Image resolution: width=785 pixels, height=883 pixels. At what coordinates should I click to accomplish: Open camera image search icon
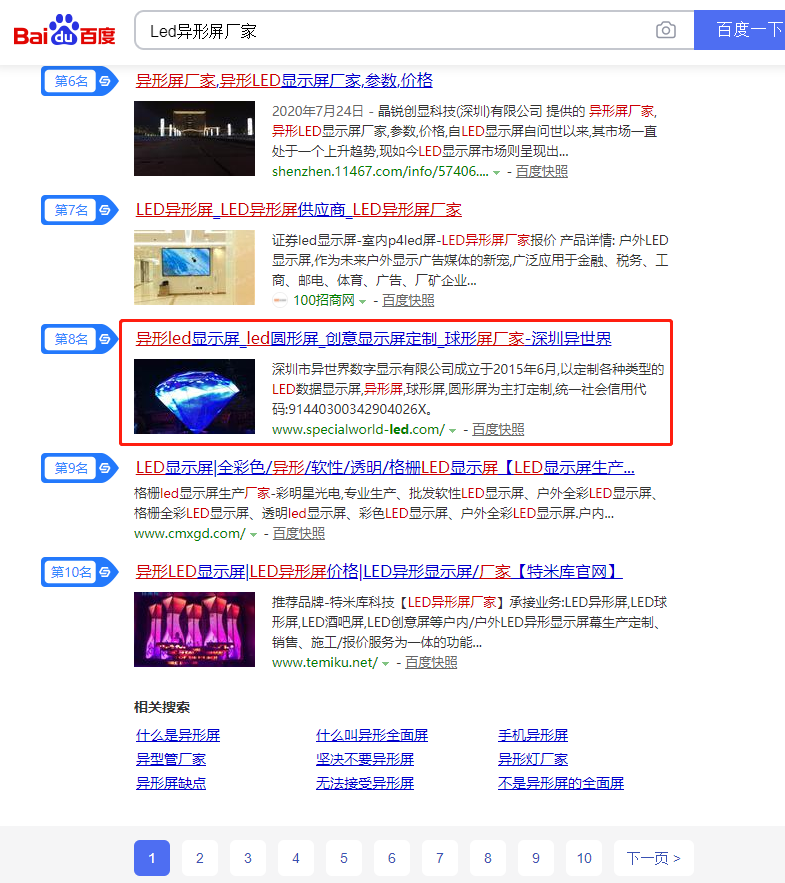666,30
